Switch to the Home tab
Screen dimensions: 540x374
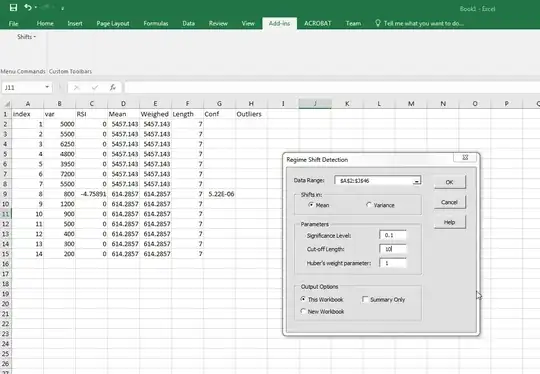pos(45,23)
